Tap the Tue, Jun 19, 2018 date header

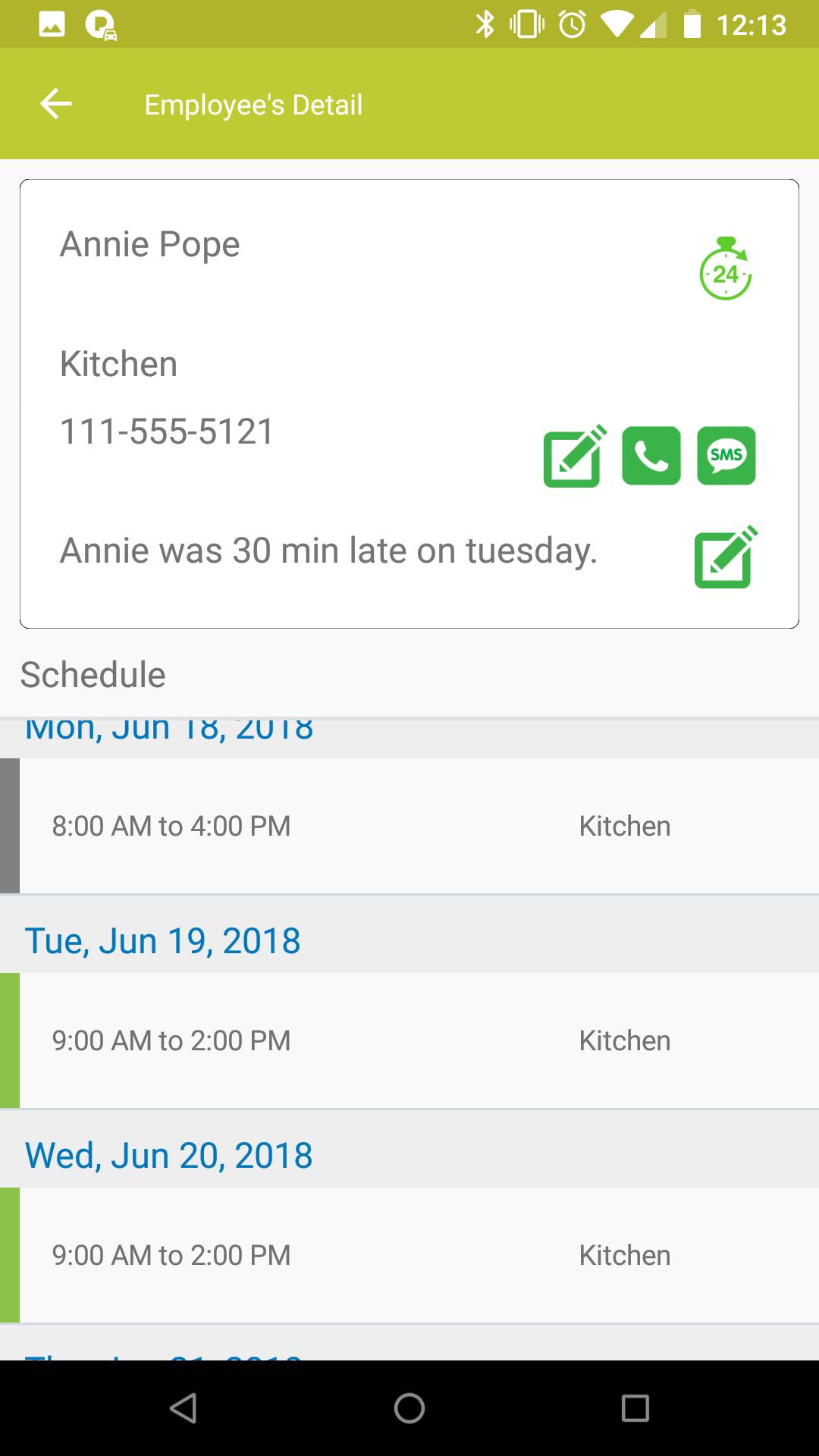coord(163,941)
